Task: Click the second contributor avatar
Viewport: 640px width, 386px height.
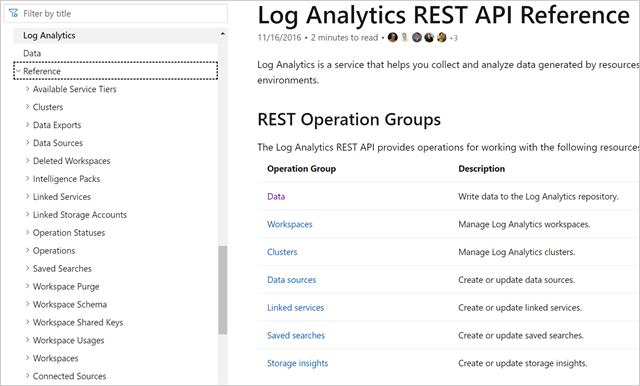Action: [x=404, y=38]
